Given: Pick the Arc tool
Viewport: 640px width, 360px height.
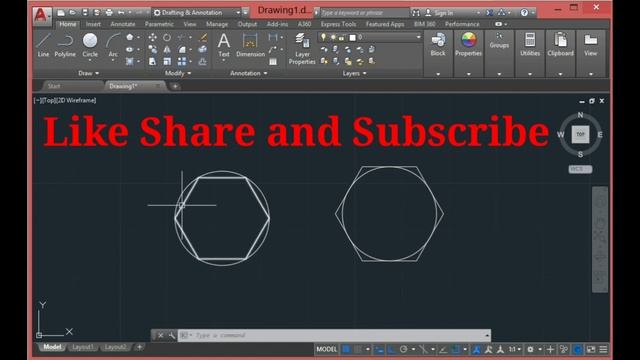Looking at the screenshot, I should pos(113,45).
